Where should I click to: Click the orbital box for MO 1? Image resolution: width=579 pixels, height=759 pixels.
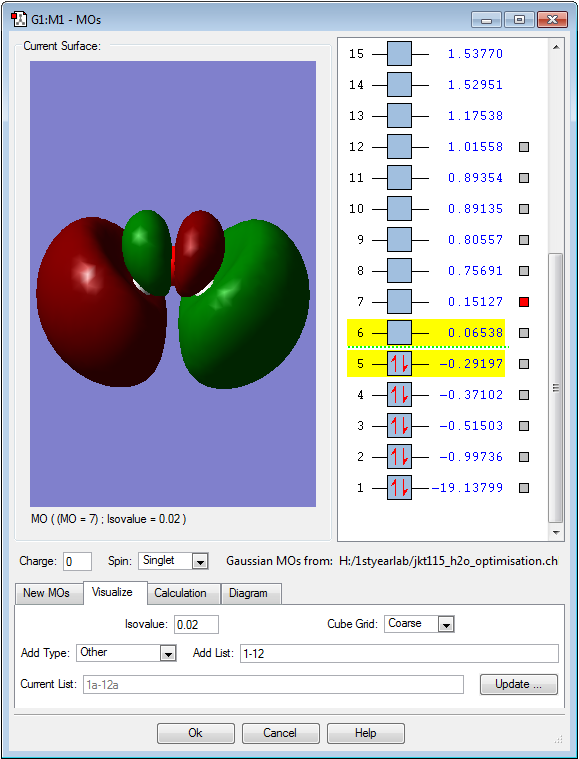pyautogui.click(x=399, y=488)
